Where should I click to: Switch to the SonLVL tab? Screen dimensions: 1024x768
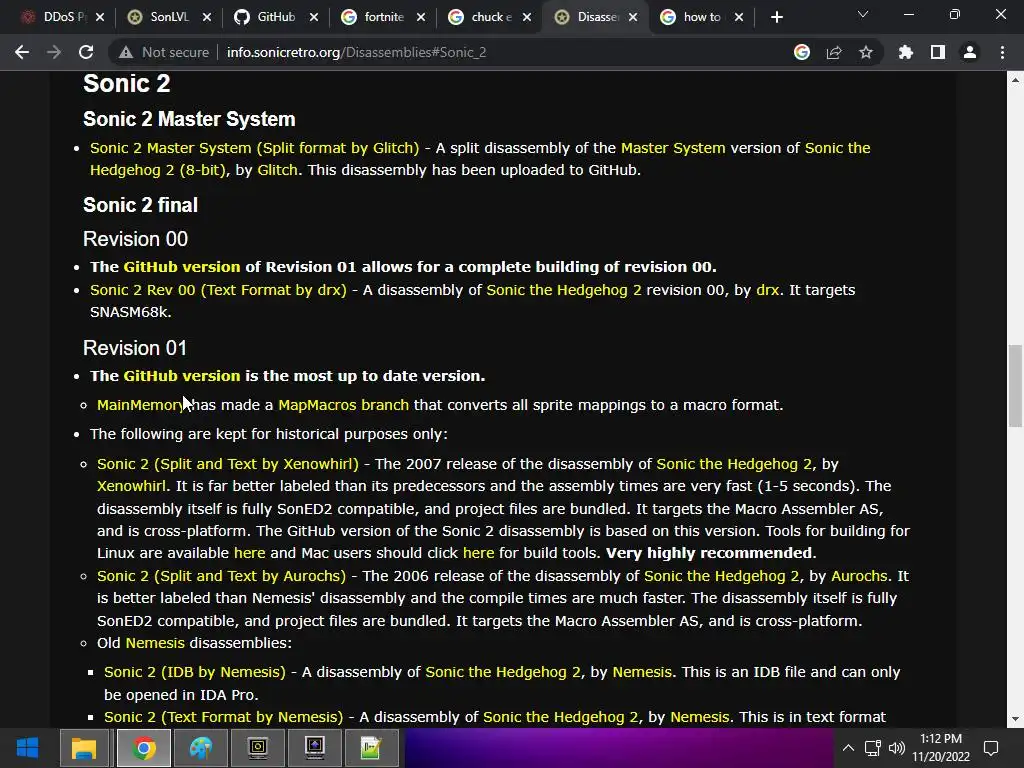[168, 17]
